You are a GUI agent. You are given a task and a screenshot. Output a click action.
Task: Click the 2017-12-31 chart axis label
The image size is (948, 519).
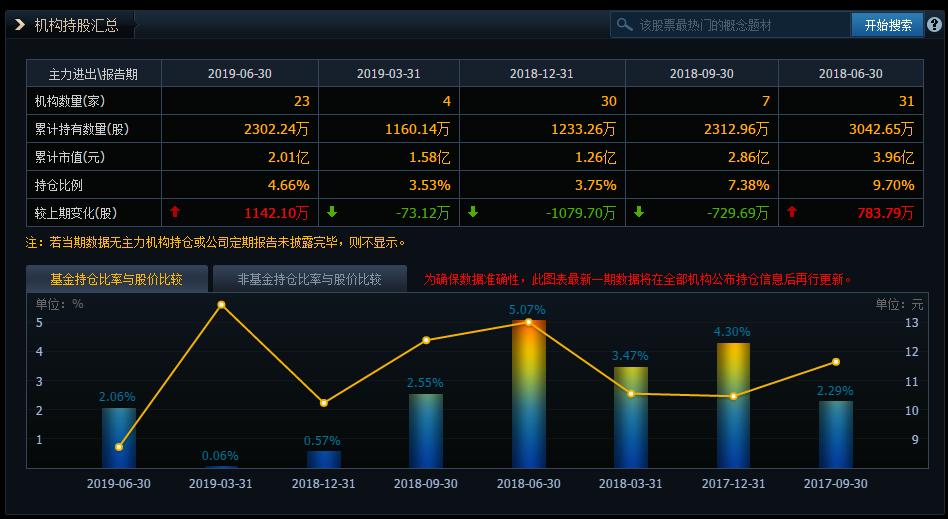(x=733, y=484)
